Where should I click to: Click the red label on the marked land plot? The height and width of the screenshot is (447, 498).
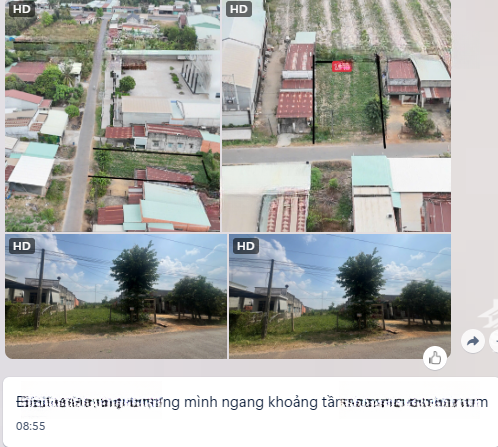342,67
